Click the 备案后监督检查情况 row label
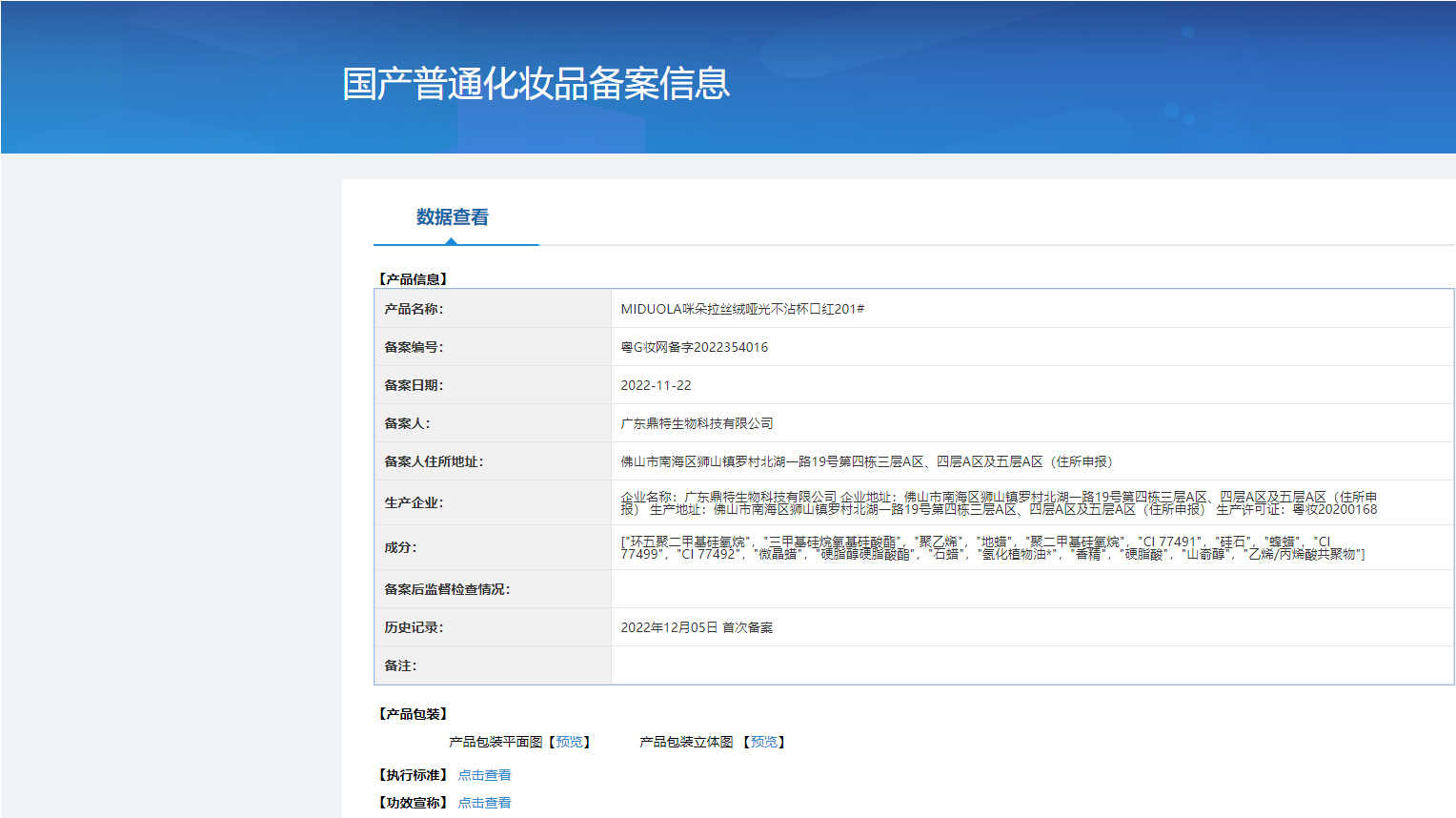This screenshot has width=1456, height=818. pyautogui.click(x=447, y=589)
